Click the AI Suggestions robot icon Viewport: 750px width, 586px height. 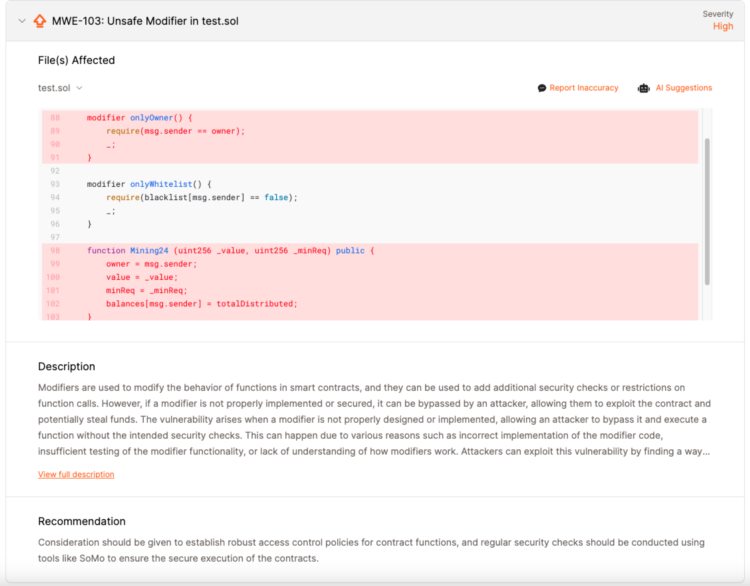(644, 88)
